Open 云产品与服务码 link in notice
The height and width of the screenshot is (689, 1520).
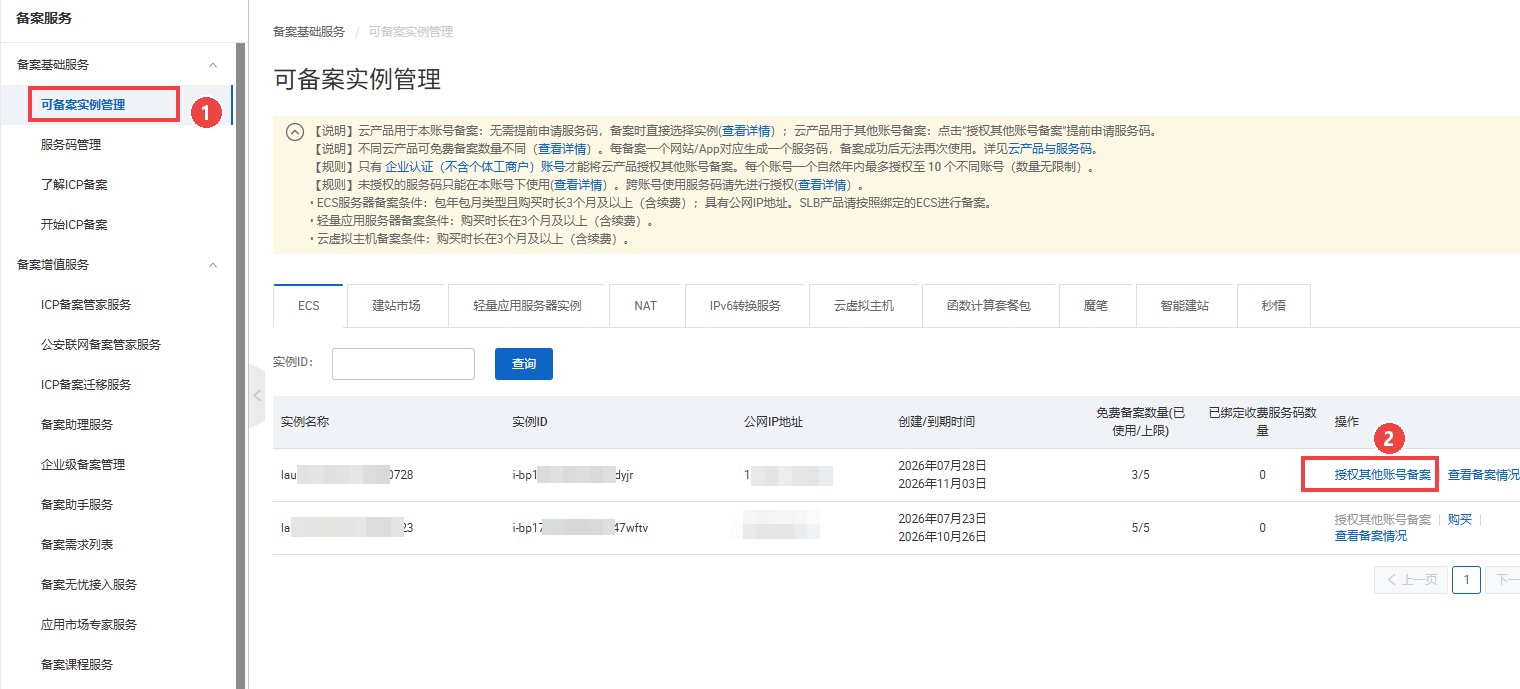tap(1049, 149)
